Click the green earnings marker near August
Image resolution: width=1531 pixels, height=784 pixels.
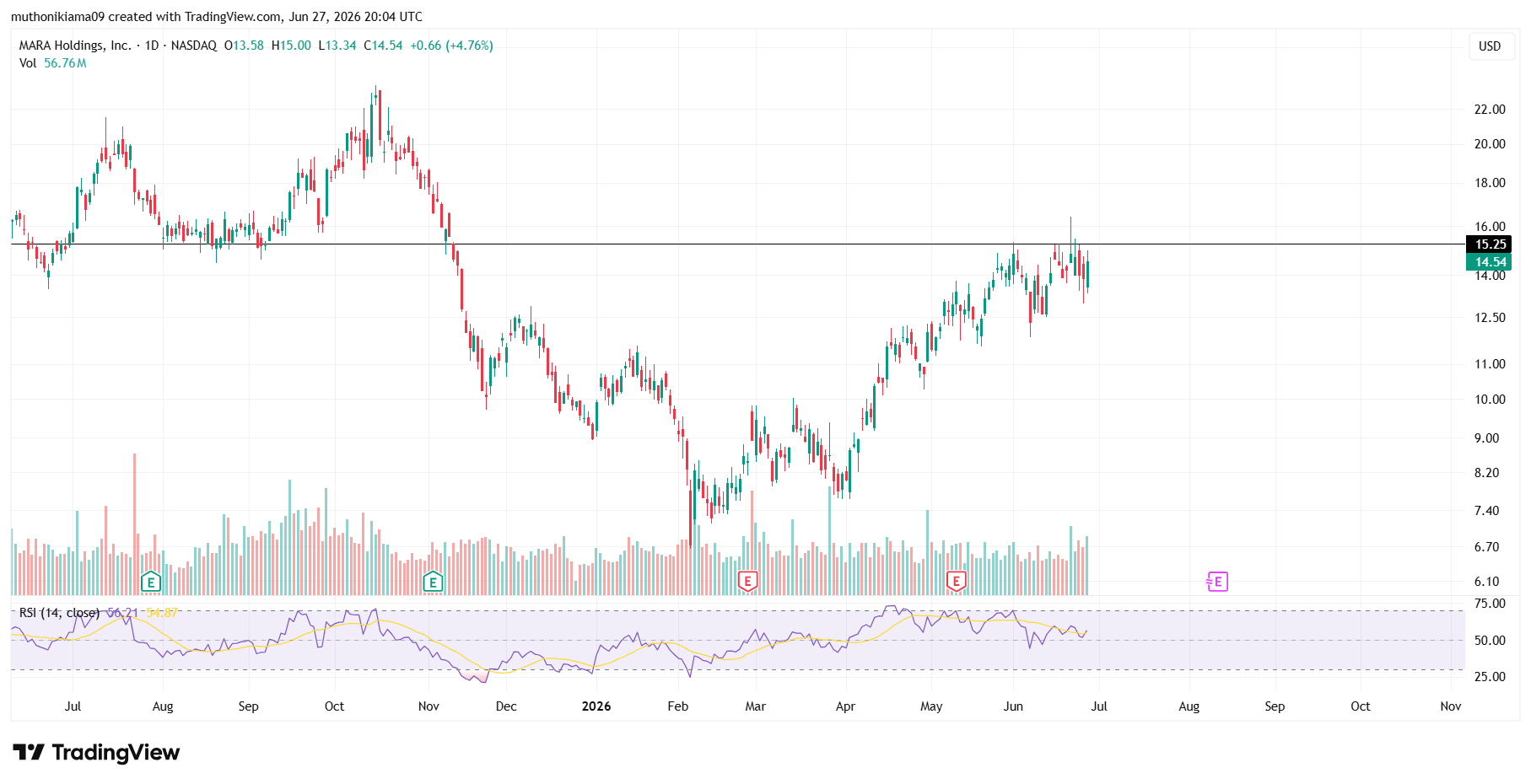[x=150, y=582]
